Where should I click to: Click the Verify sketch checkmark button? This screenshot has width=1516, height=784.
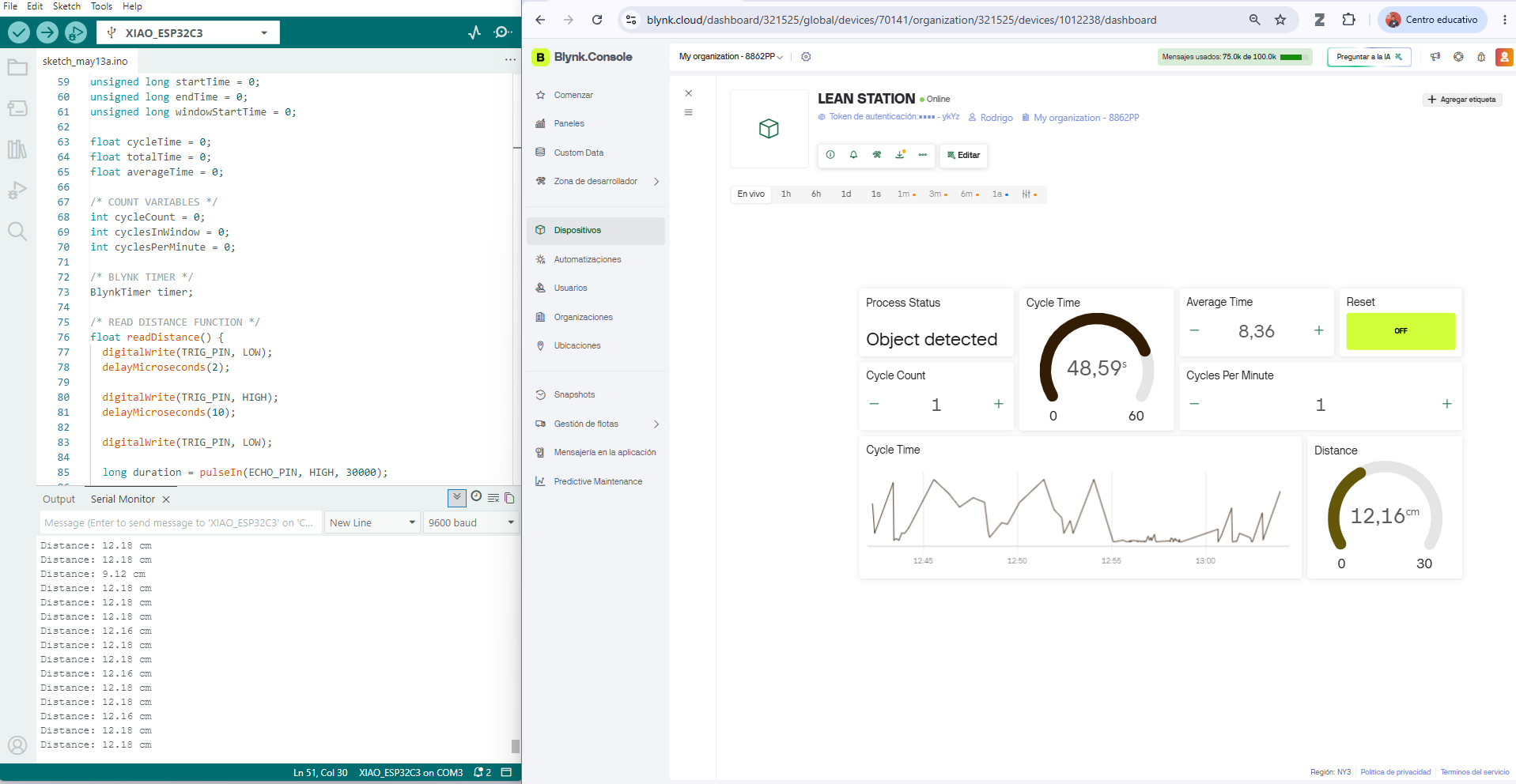(19, 32)
